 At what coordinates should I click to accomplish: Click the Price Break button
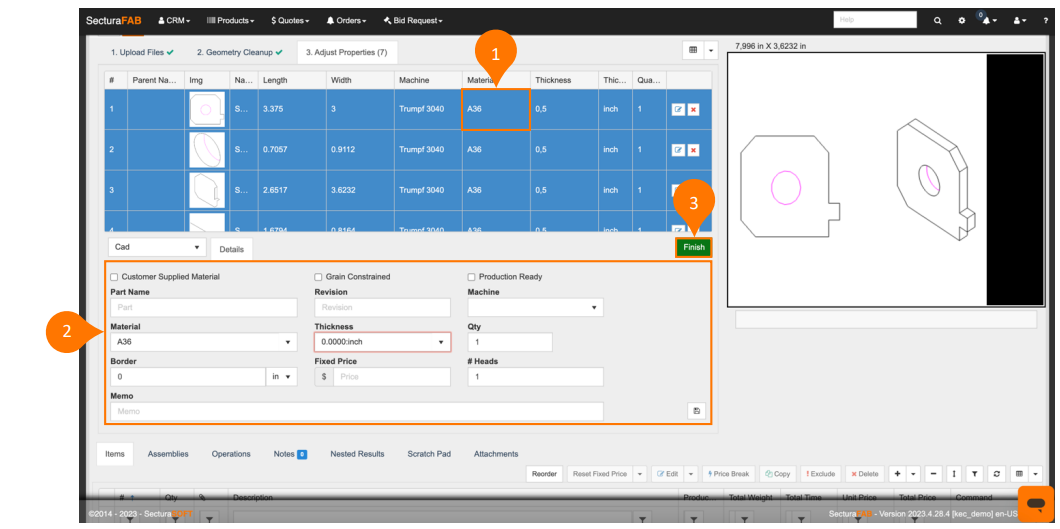pos(728,474)
